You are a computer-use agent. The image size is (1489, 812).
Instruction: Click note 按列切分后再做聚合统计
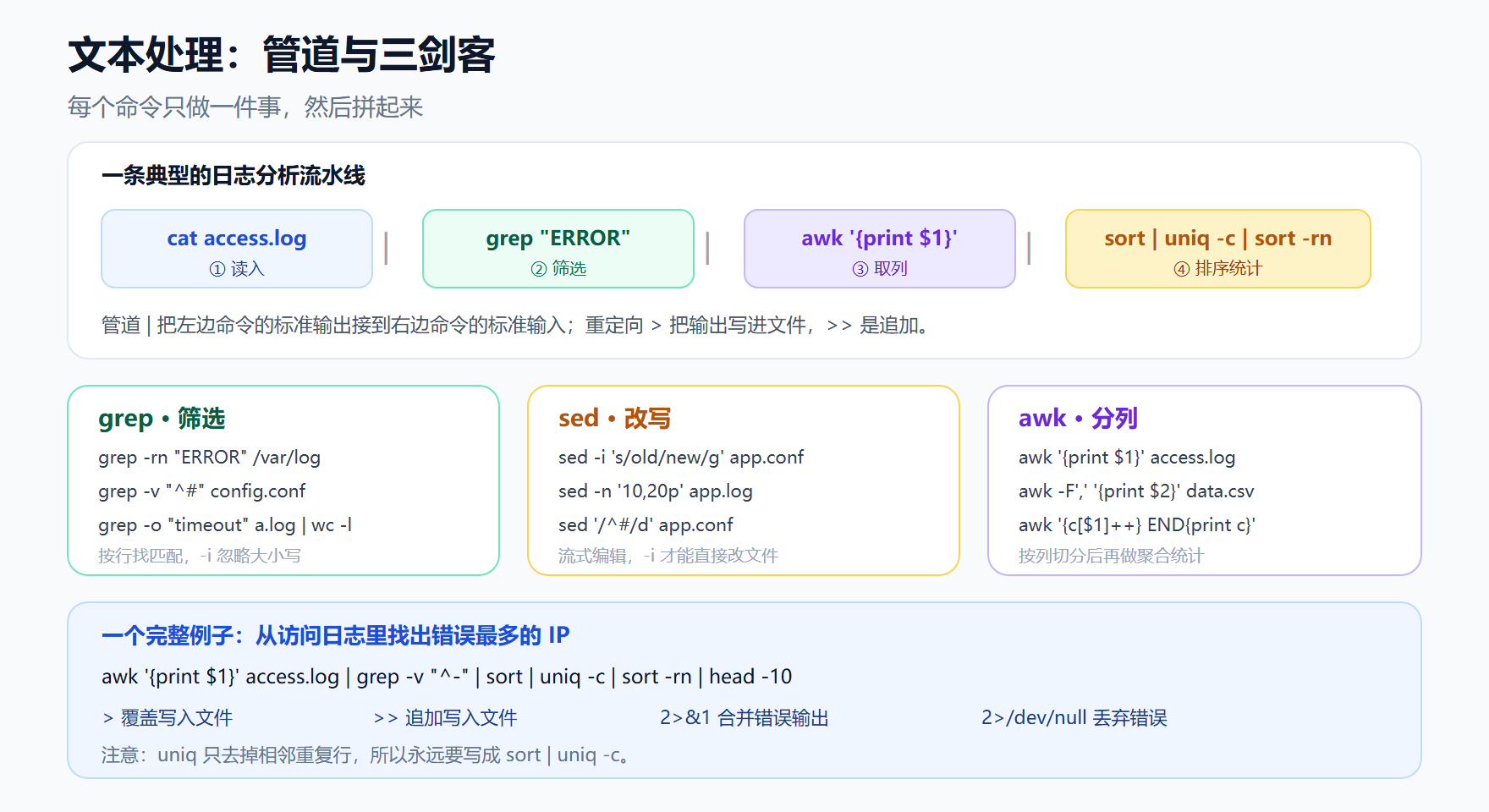[1112, 556]
